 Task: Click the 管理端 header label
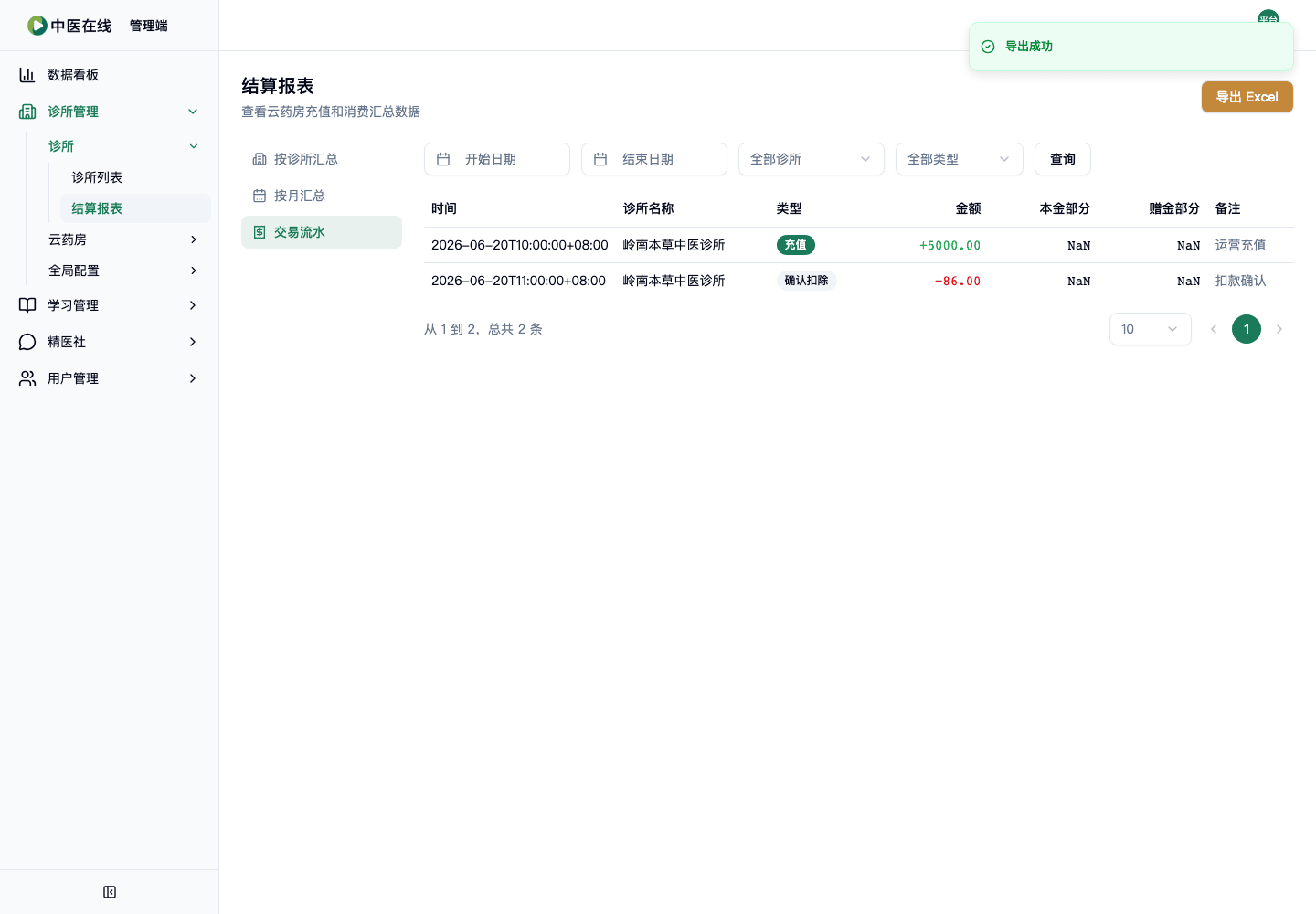149,26
